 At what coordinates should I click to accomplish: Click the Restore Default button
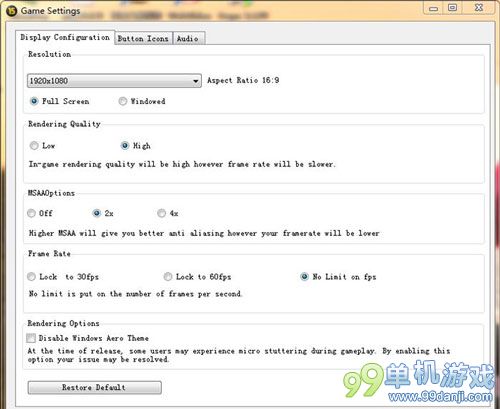[94, 388]
